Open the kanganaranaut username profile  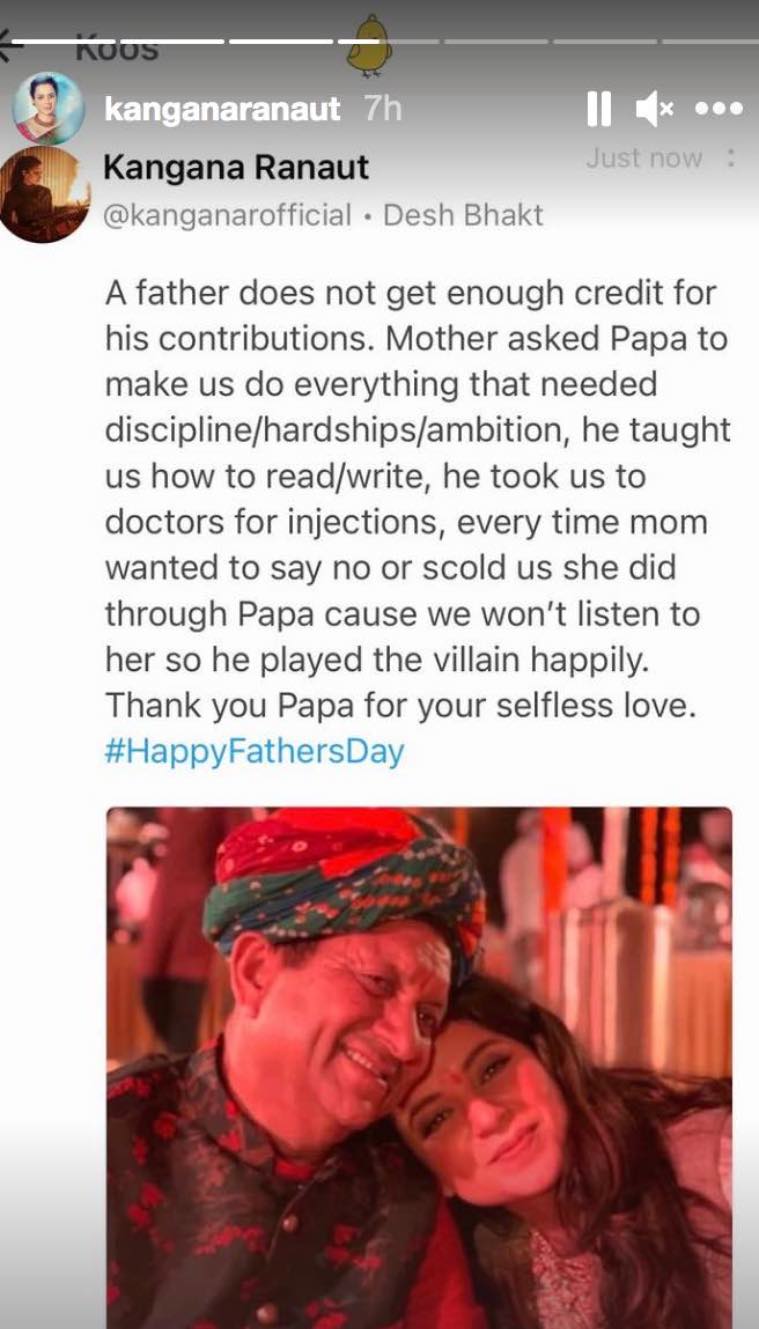[222, 109]
